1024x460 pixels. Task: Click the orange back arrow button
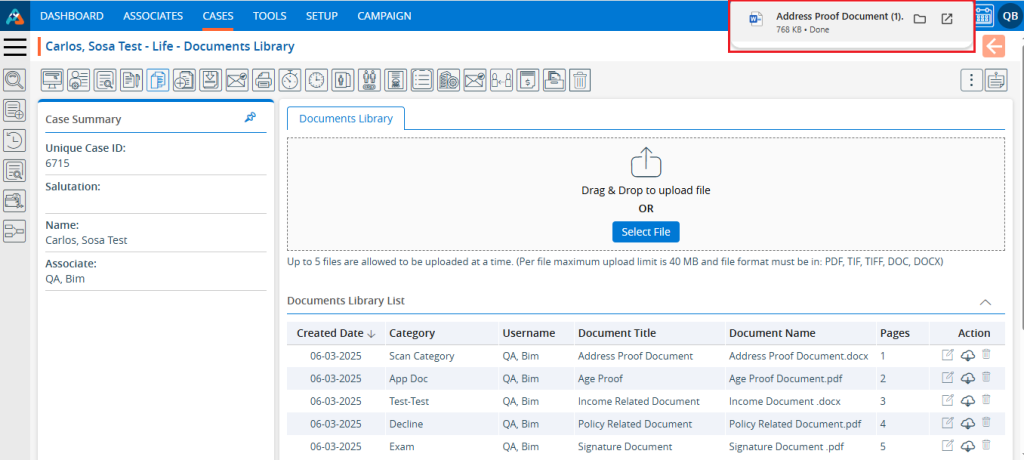(993, 47)
